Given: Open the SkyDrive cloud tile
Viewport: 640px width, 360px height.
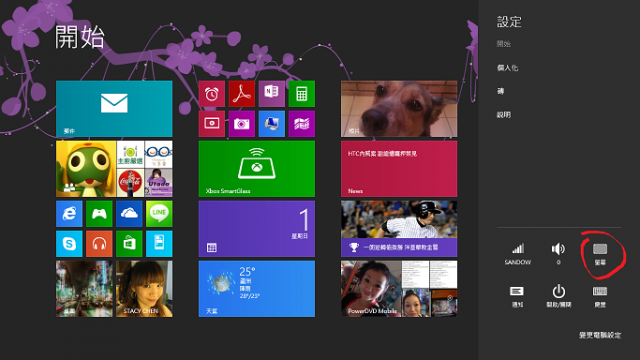Looking at the screenshot, I should point(129,213).
